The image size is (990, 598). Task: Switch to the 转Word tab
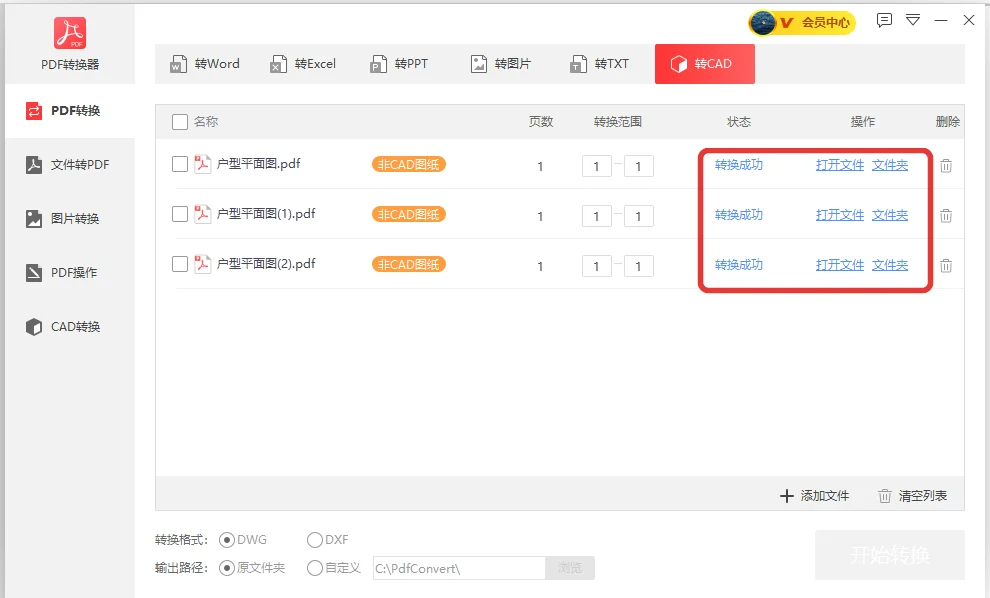click(205, 64)
